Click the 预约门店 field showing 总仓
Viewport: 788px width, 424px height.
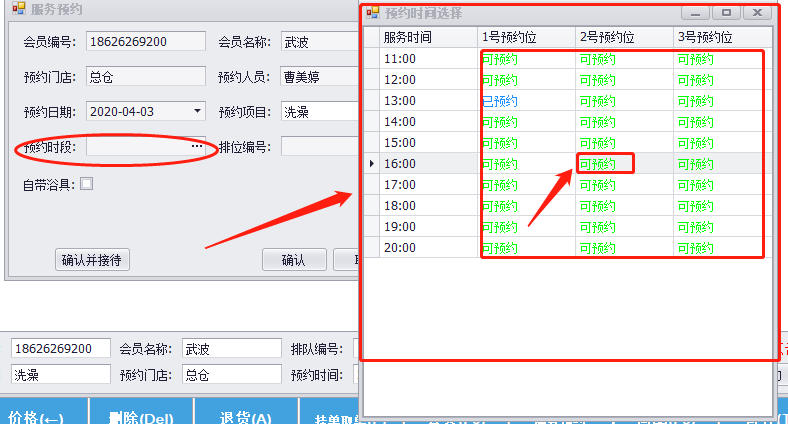pos(146,76)
